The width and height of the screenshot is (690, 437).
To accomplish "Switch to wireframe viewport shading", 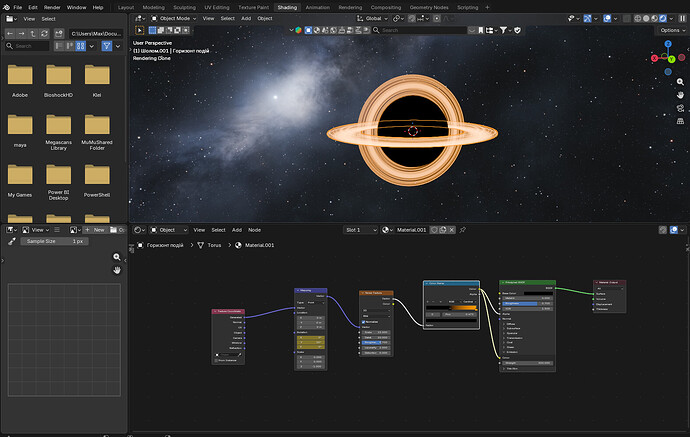I will point(638,18).
